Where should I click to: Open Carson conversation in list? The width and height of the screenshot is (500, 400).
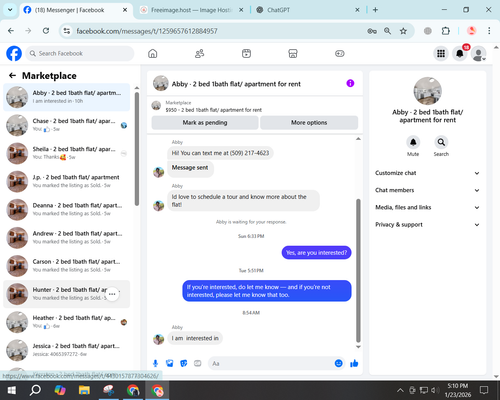(67, 266)
